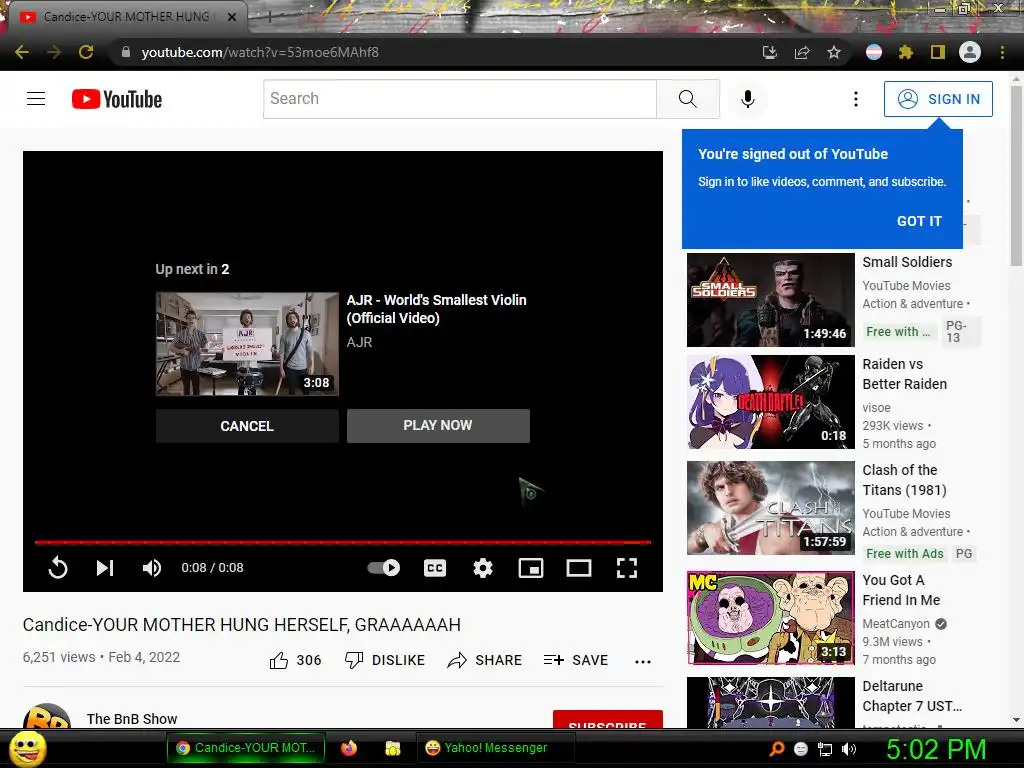Go to the YouTube home logo
1024x768 pixels.
coord(117,99)
